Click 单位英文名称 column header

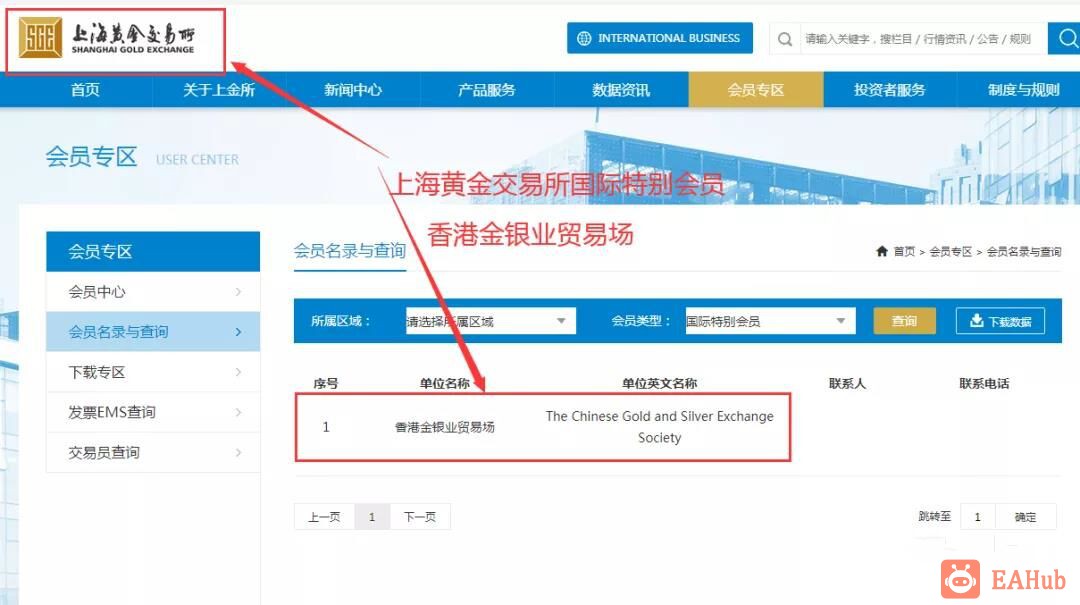click(x=660, y=383)
